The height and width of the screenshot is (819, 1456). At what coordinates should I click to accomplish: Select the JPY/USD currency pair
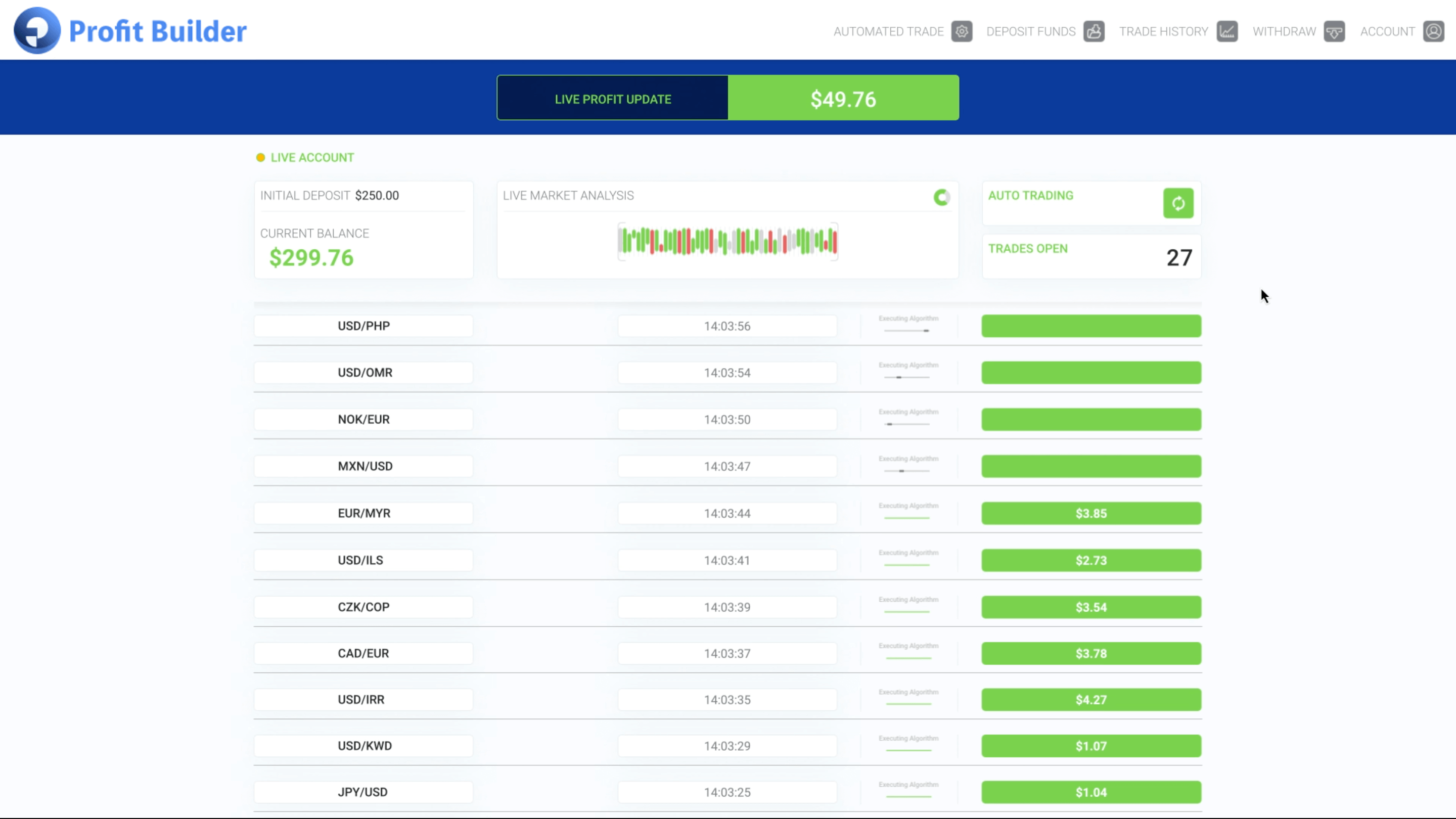pyautogui.click(x=363, y=793)
